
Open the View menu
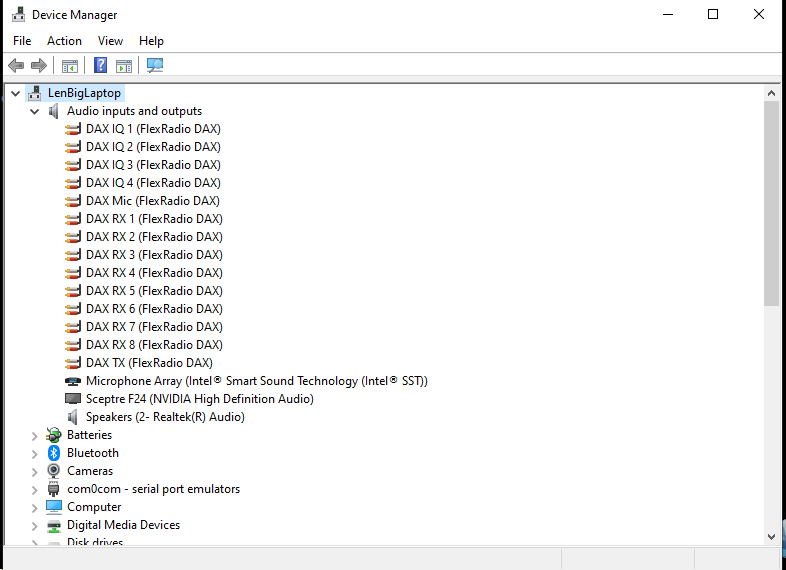tap(110, 41)
